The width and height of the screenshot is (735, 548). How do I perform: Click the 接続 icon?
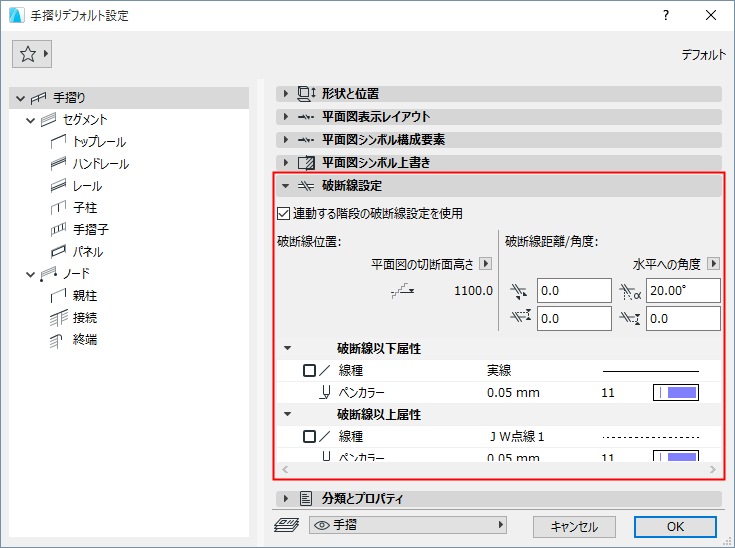point(58,318)
